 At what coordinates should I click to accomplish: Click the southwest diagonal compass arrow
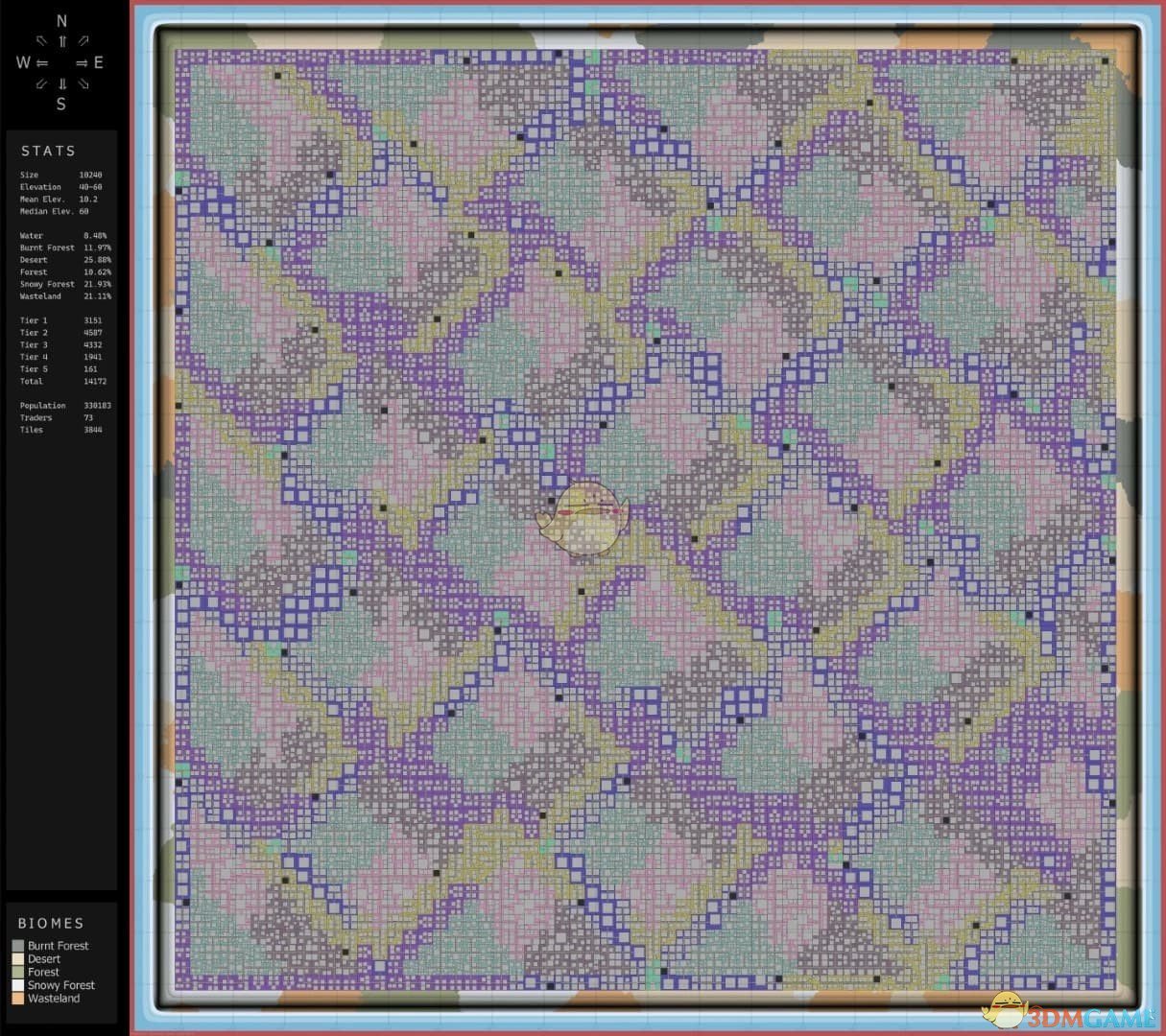click(x=39, y=84)
